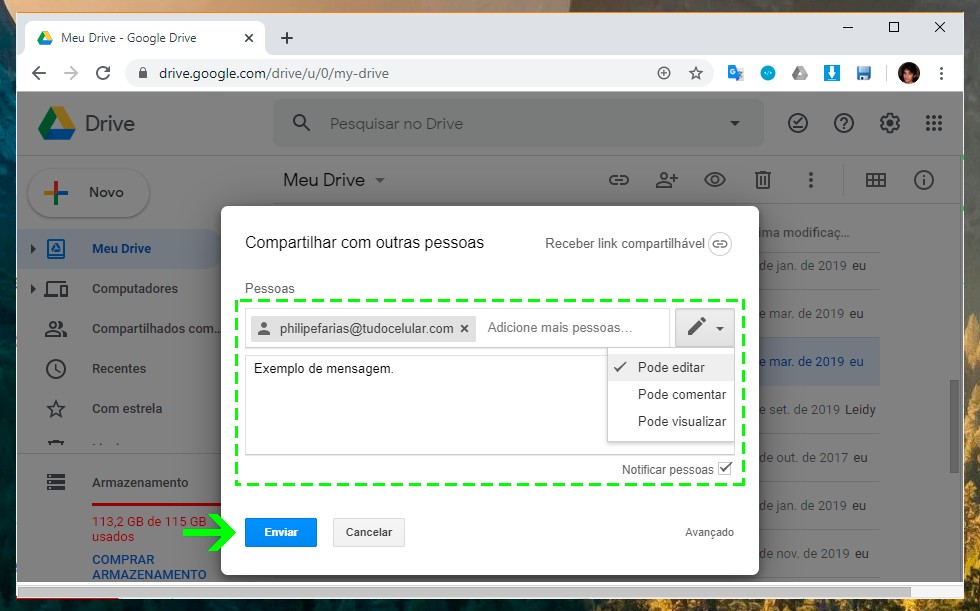Screen dimensions: 980x611
Task: Open Drive help question mark
Action: pyautogui.click(x=844, y=123)
